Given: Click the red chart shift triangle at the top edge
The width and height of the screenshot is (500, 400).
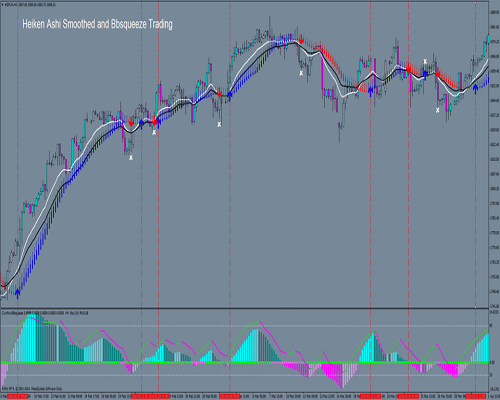Looking at the screenshot, I should pos(476,3).
